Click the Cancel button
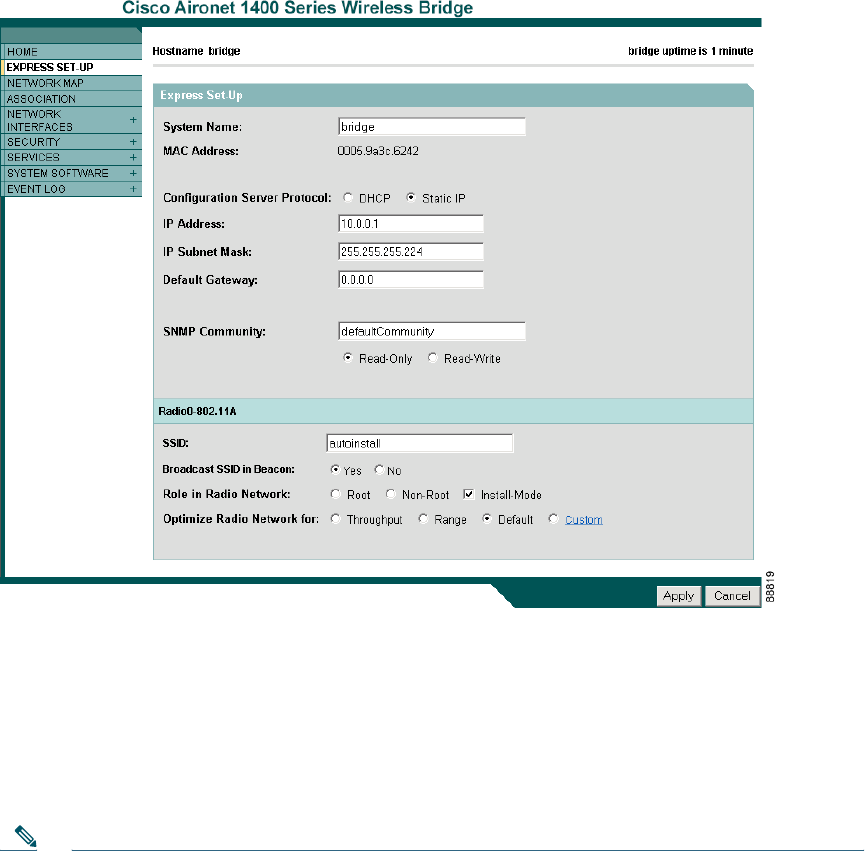Screen dimensions: 865x857 tap(732, 596)
